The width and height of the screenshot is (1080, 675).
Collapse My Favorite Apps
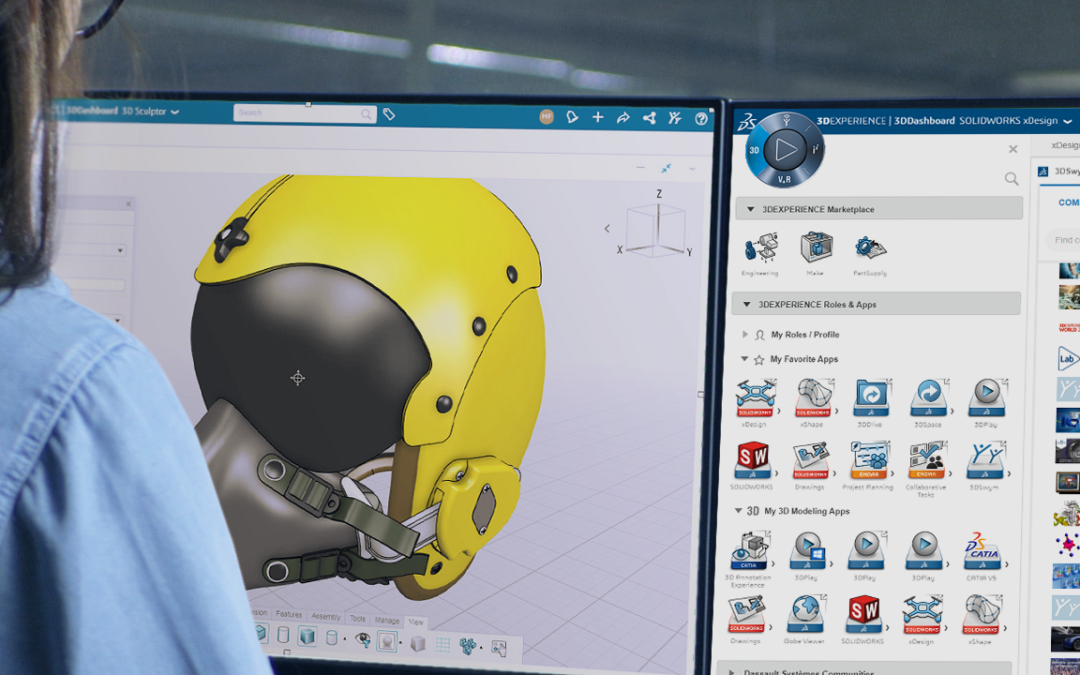click(744, 359)
